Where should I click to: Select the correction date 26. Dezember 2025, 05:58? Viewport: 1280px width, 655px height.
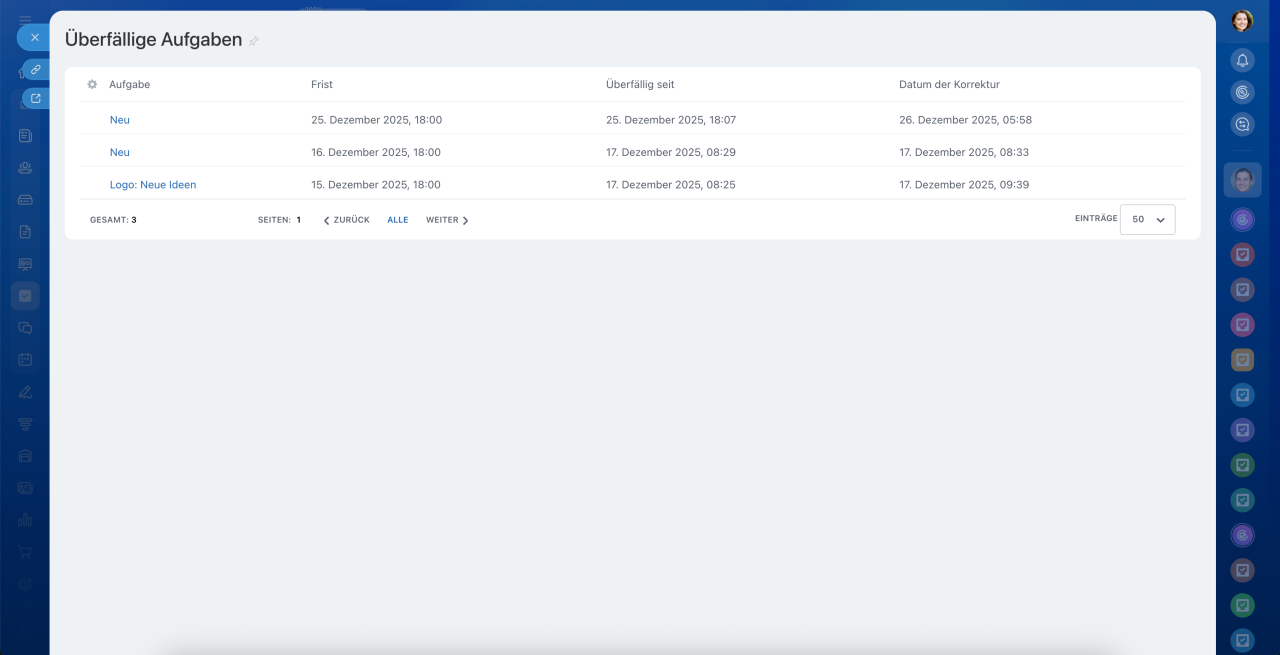[x=965, y=120]
